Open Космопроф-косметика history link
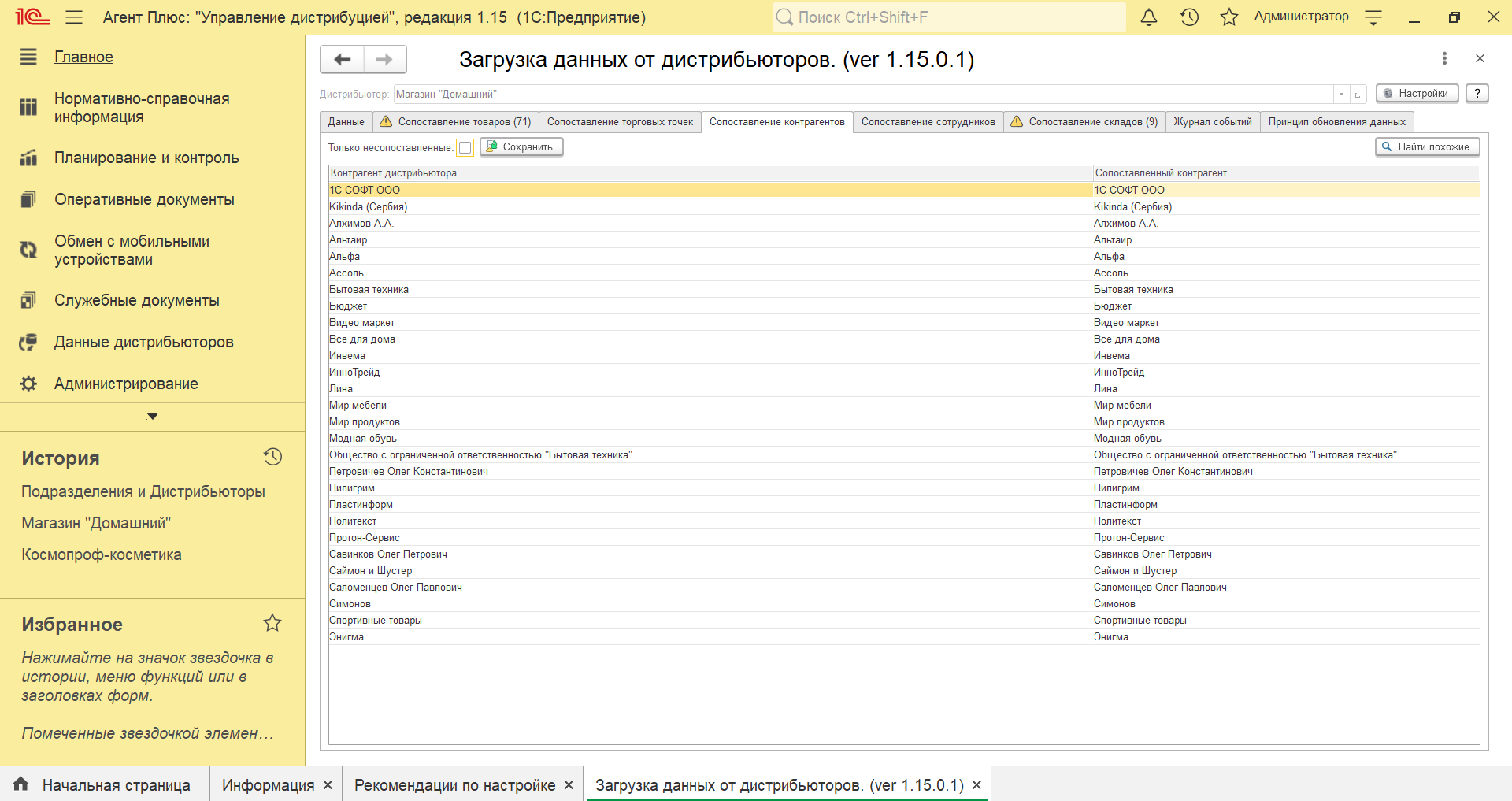This screenshot has width=1512, height=801. (x=102, y=554)
